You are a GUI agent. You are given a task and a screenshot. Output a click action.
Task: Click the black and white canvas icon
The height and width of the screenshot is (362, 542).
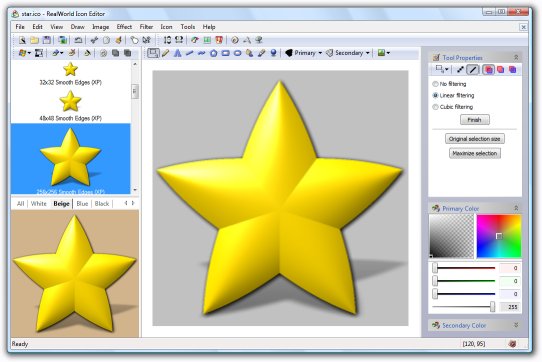point(39,53)
